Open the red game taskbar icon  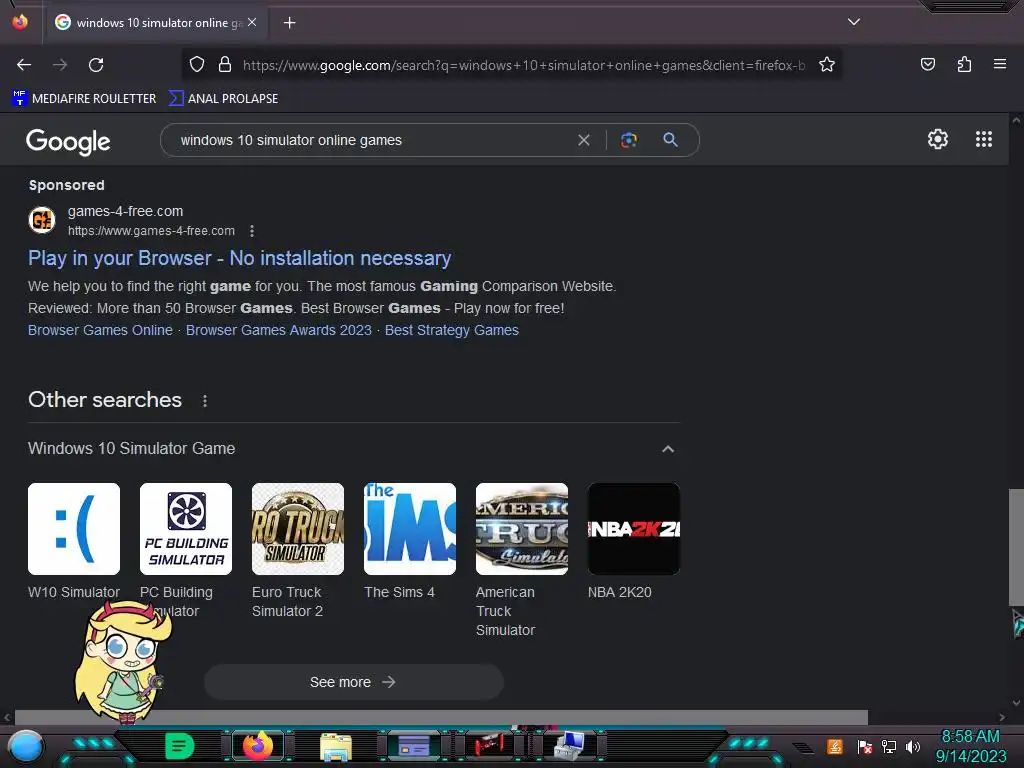pos(488,746)
